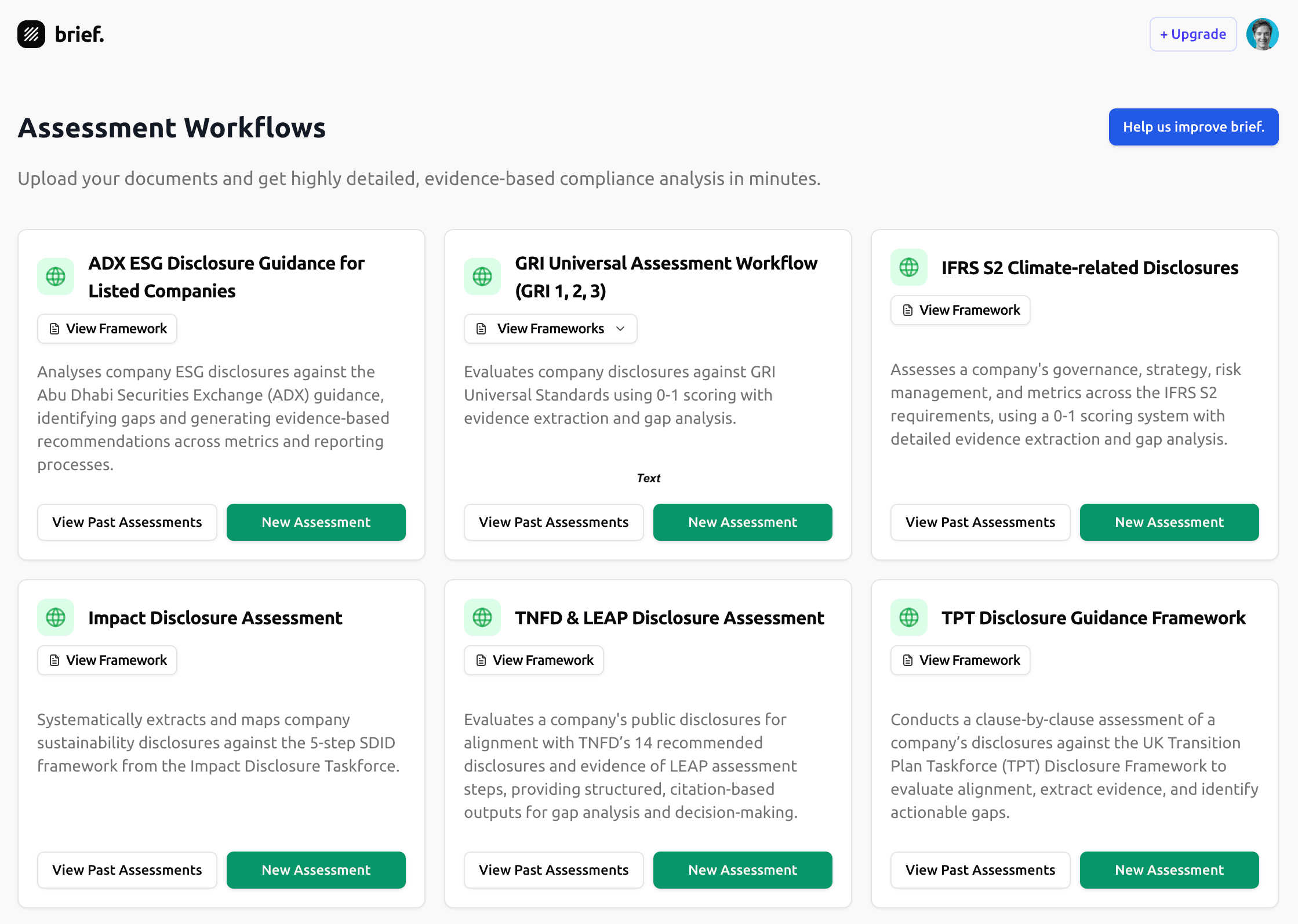1298x924 pixels.
Task: Expand the View Frameworks dropdown on GRI card
Action: pos(550,328)
